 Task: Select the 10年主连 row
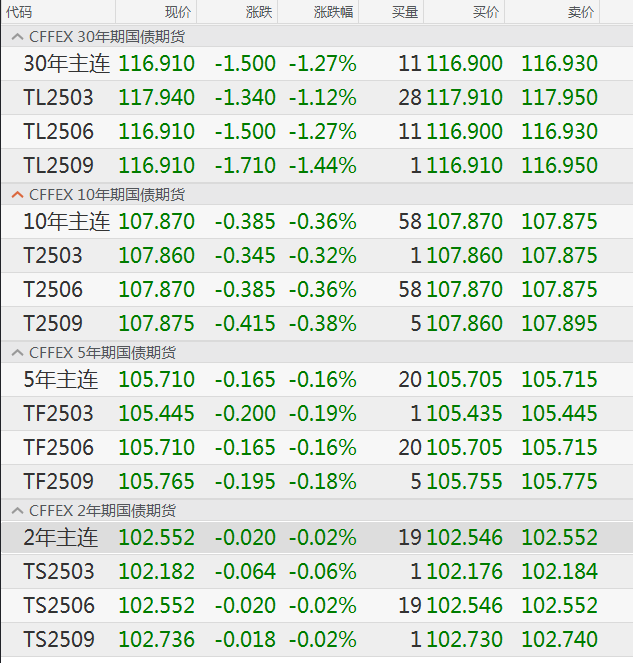tap(66, 222)
